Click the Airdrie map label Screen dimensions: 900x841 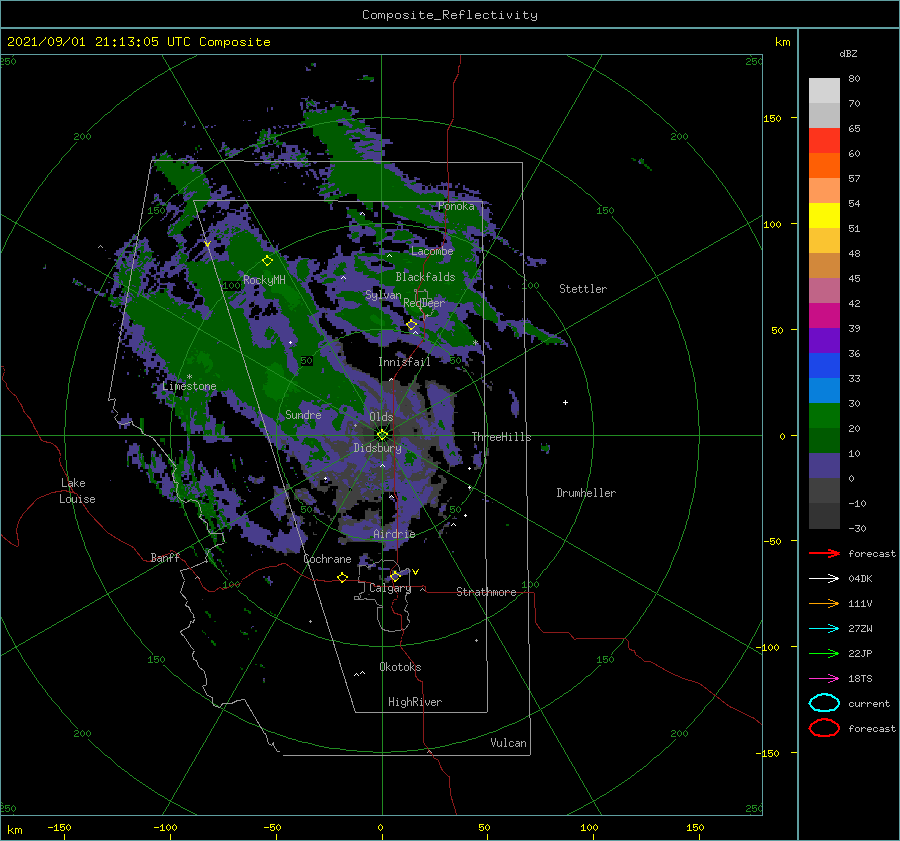394,534
